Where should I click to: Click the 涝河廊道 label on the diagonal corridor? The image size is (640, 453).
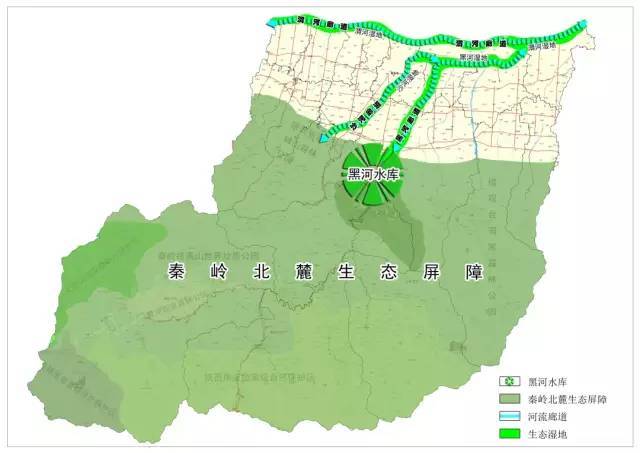click(x=368, y=114)
